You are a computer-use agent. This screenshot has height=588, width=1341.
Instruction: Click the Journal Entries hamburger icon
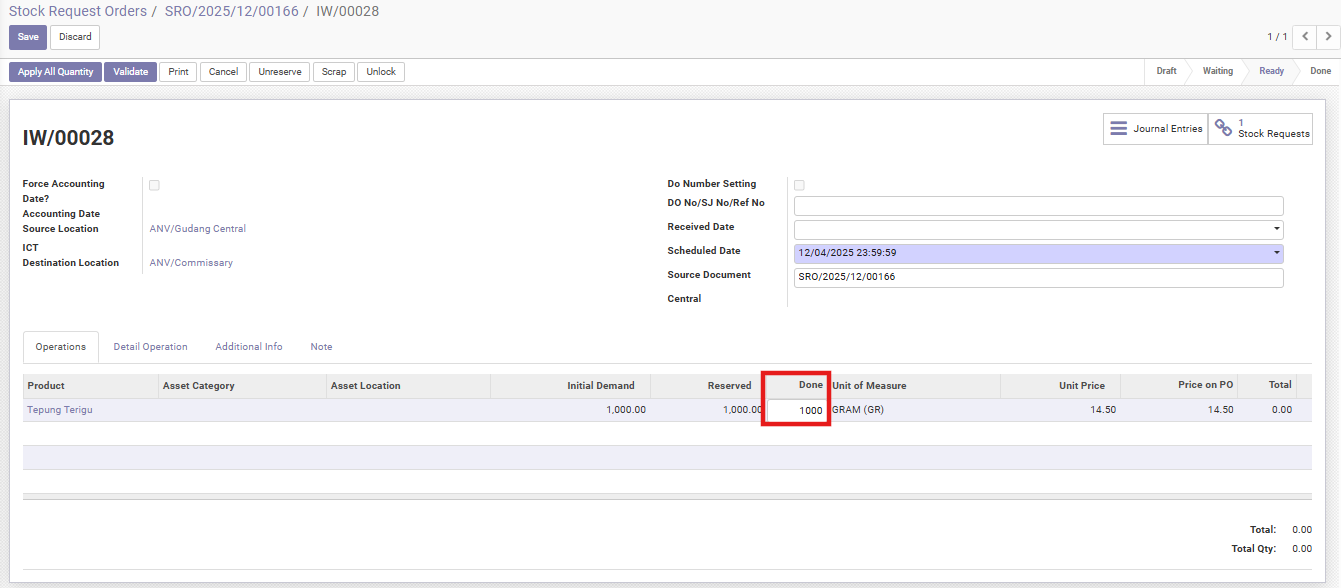point(1118,129)
